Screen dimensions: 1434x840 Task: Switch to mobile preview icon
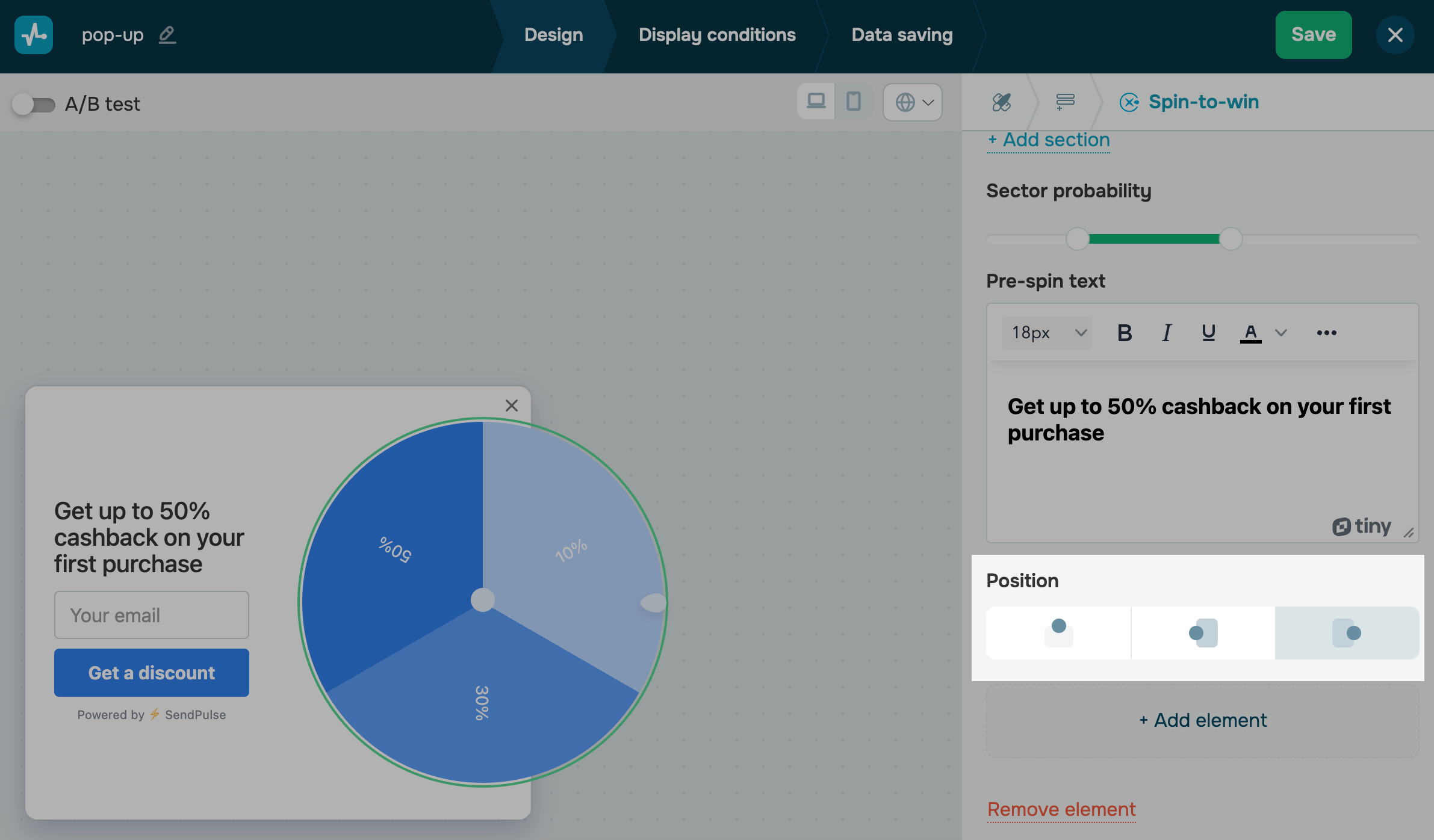pos(853,101)
